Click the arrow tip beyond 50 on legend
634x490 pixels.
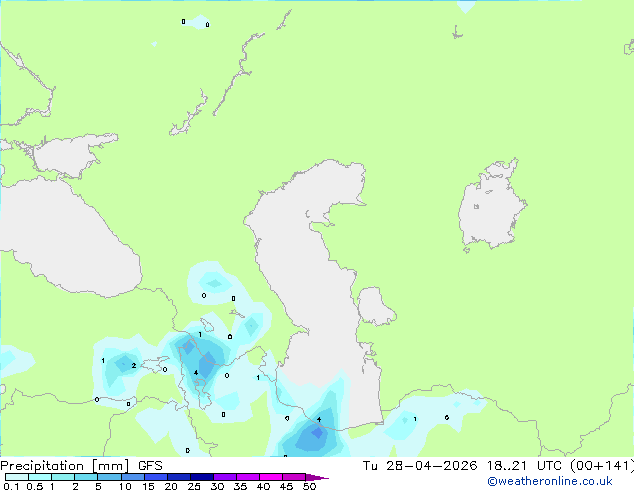pyautogui.click(x=317, y=477)
